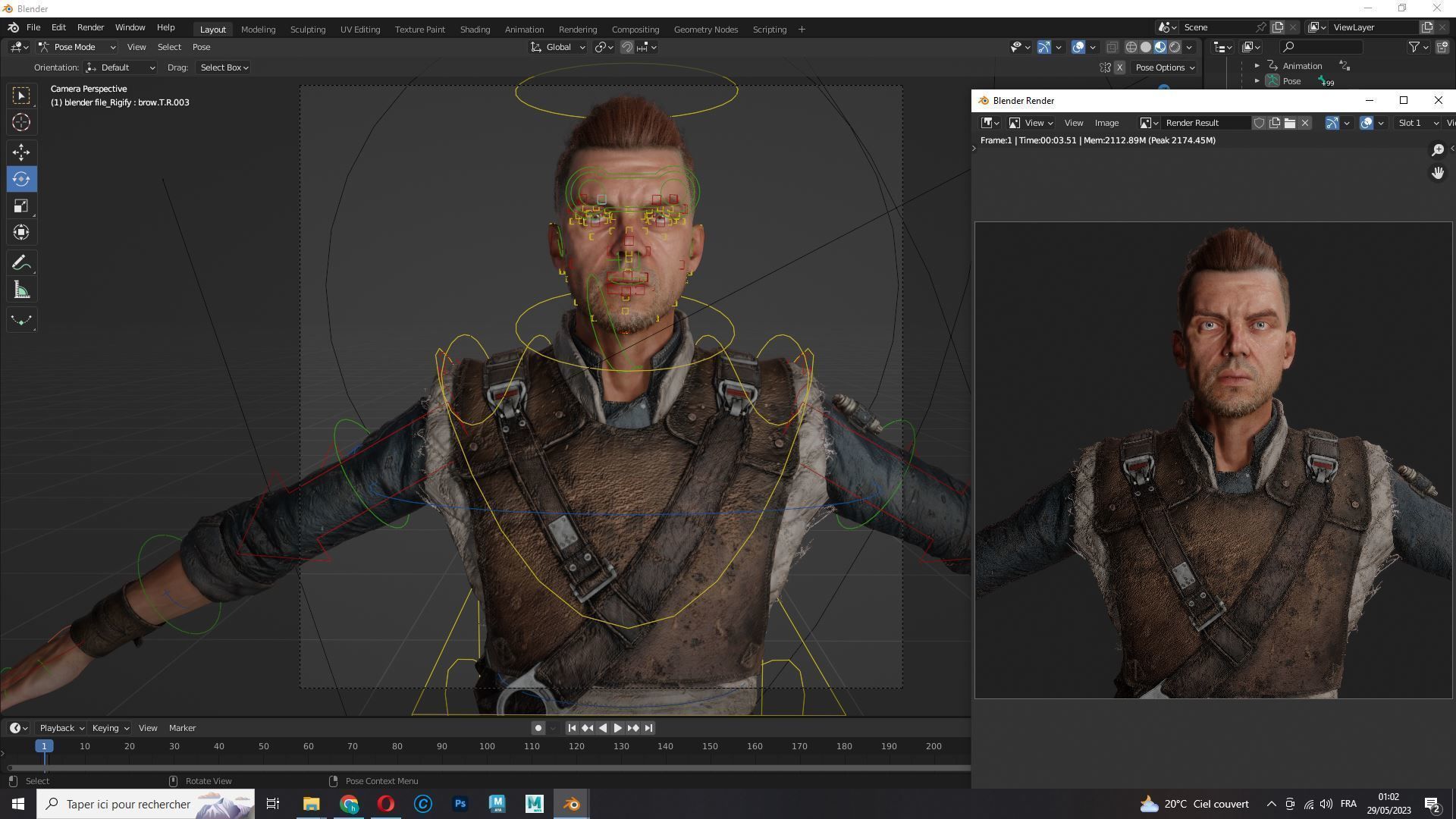The image size is (1456, 819).
Task: Open the Pose menu in viewport header
Action: tap(201, 47)
